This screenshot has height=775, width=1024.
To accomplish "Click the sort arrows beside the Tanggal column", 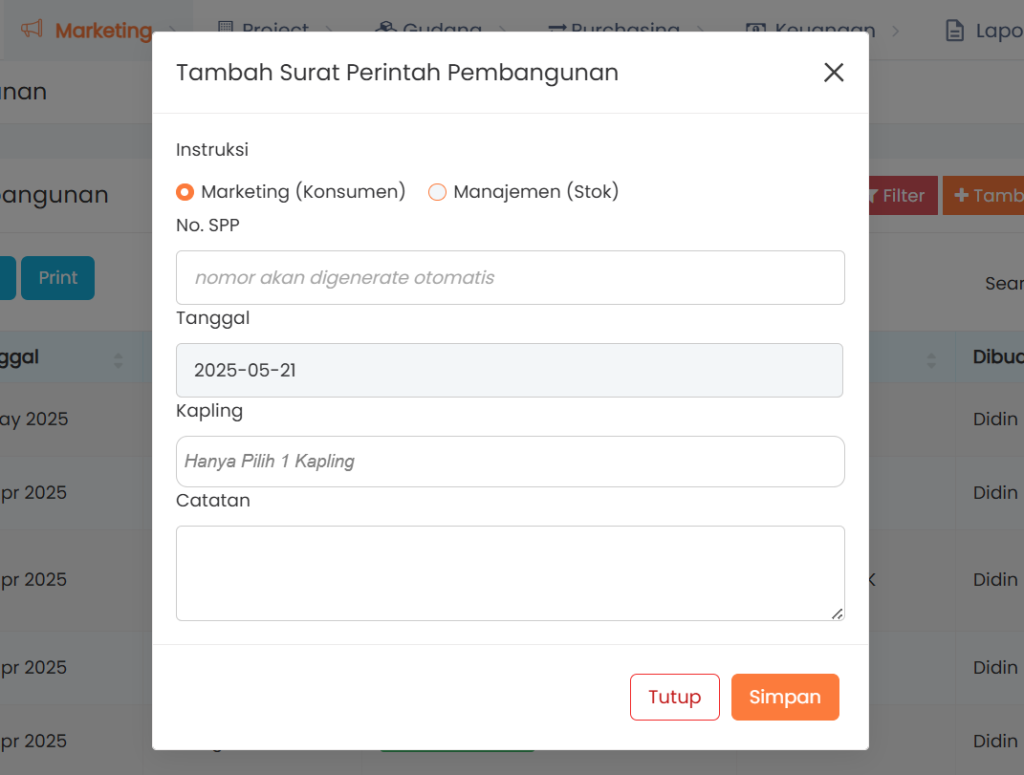I will click(x=118, y=359).
